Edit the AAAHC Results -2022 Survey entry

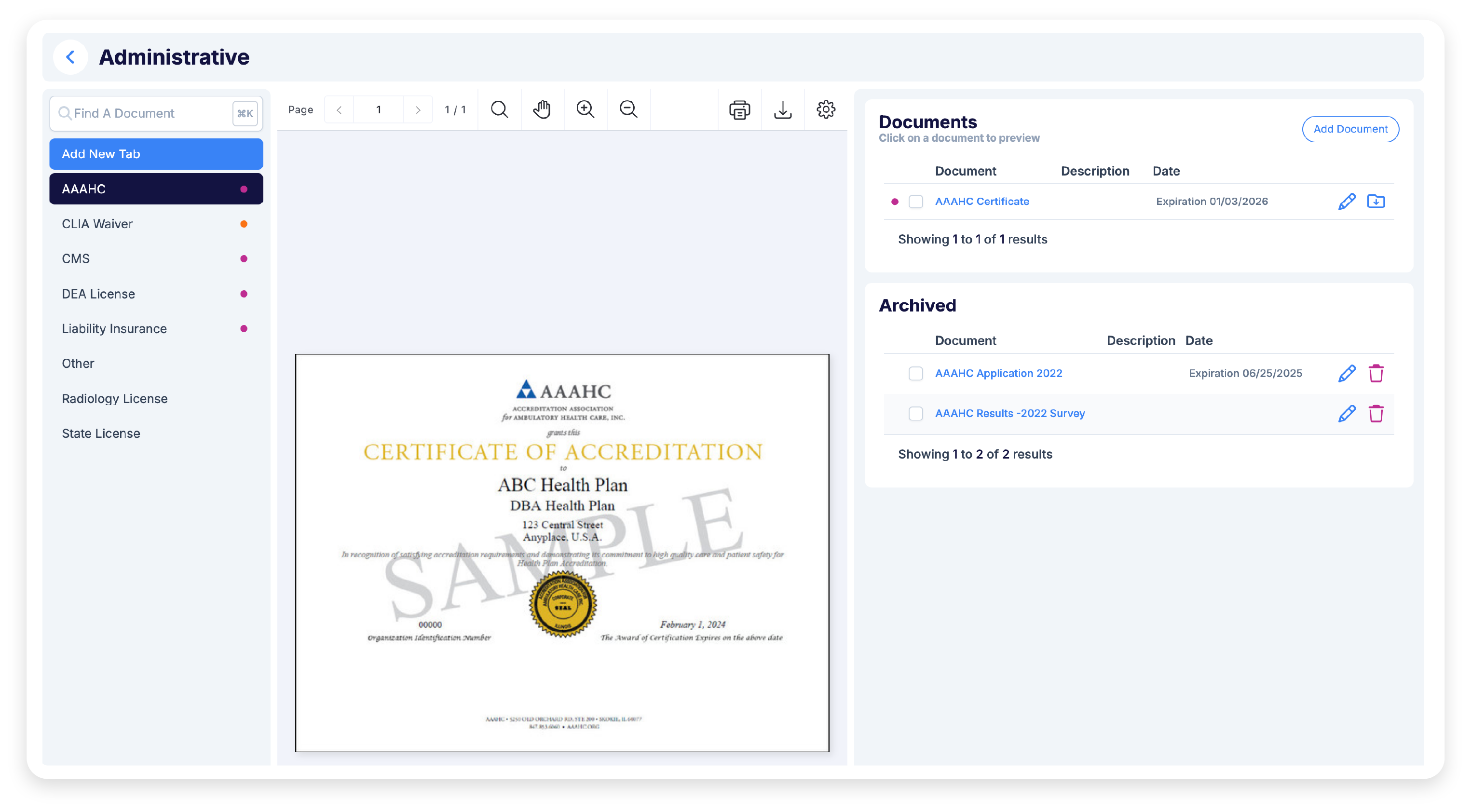point(1347,413)
